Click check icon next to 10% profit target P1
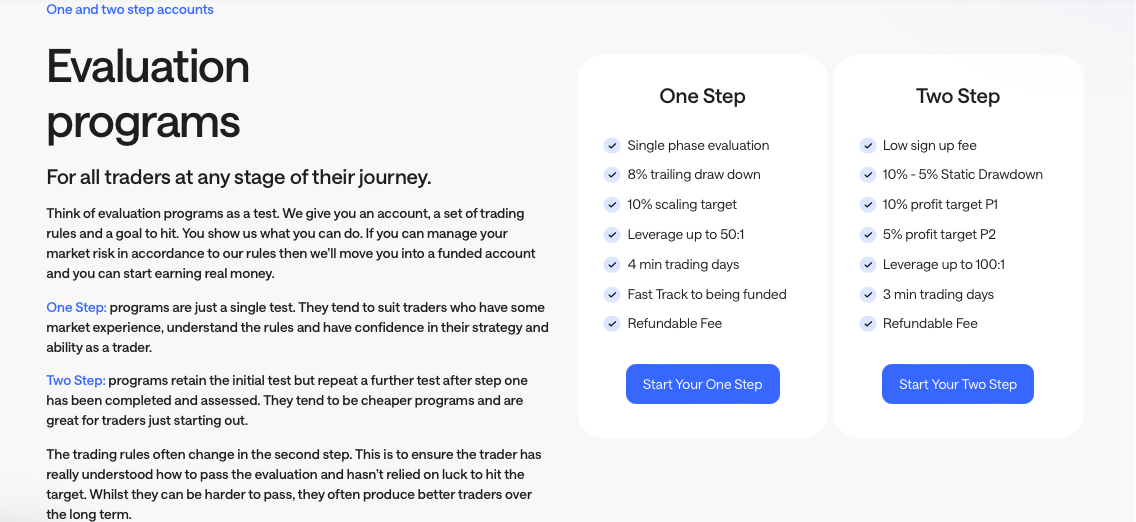Viewport: 1136px width, 522px height. pos(868,205)
